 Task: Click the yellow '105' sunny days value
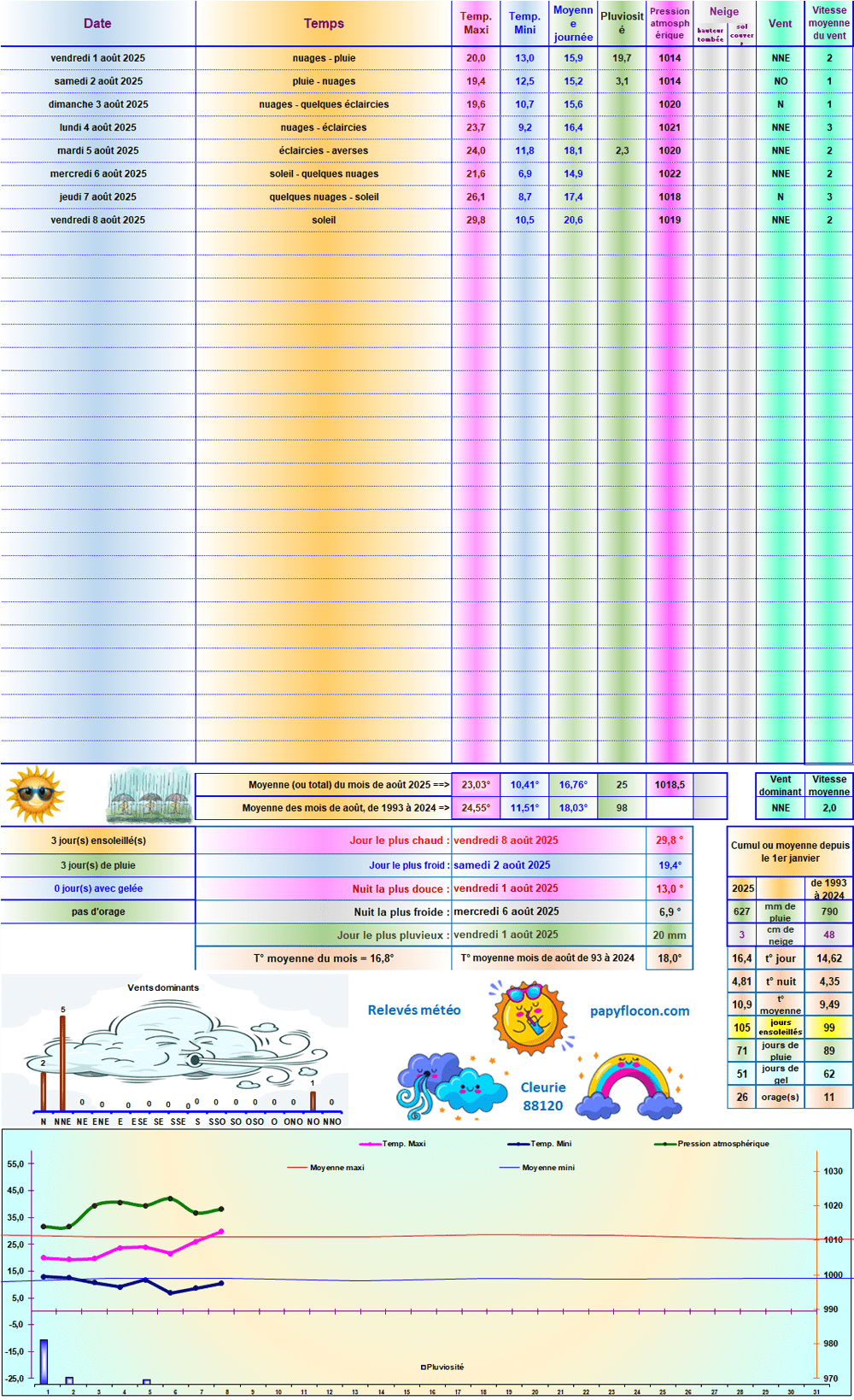742,1028
